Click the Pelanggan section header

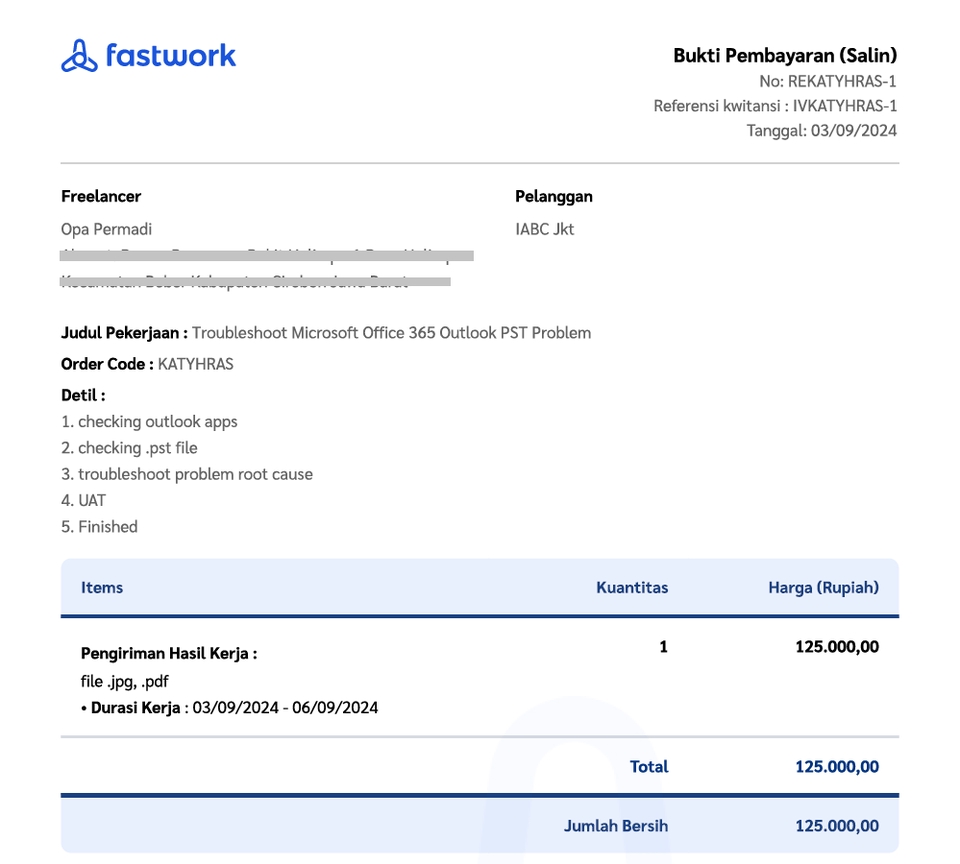coord(554,196)
